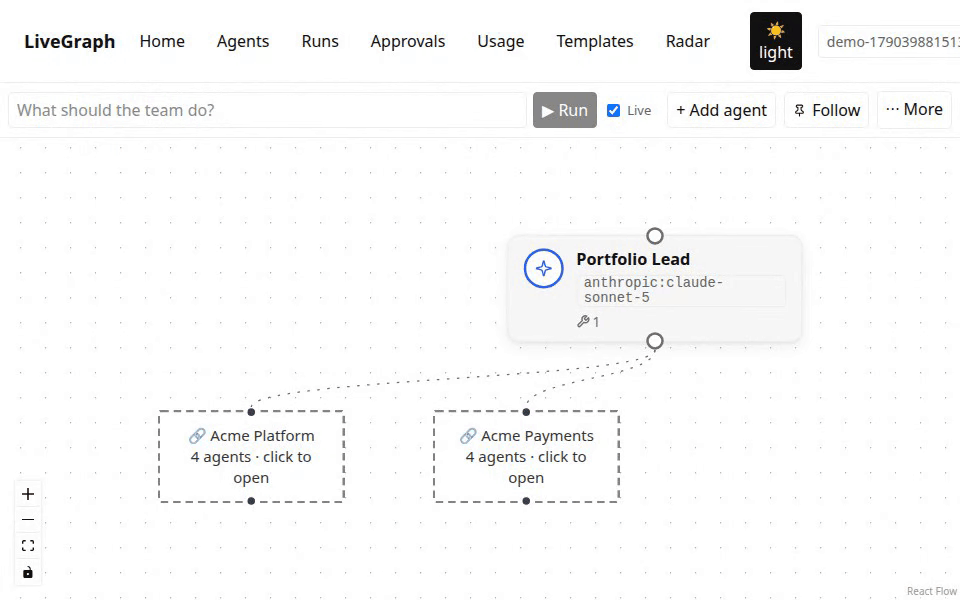Toggle the Live checkbox
Viewport: 960px width, 600px height.
click(x=613, y=110)
